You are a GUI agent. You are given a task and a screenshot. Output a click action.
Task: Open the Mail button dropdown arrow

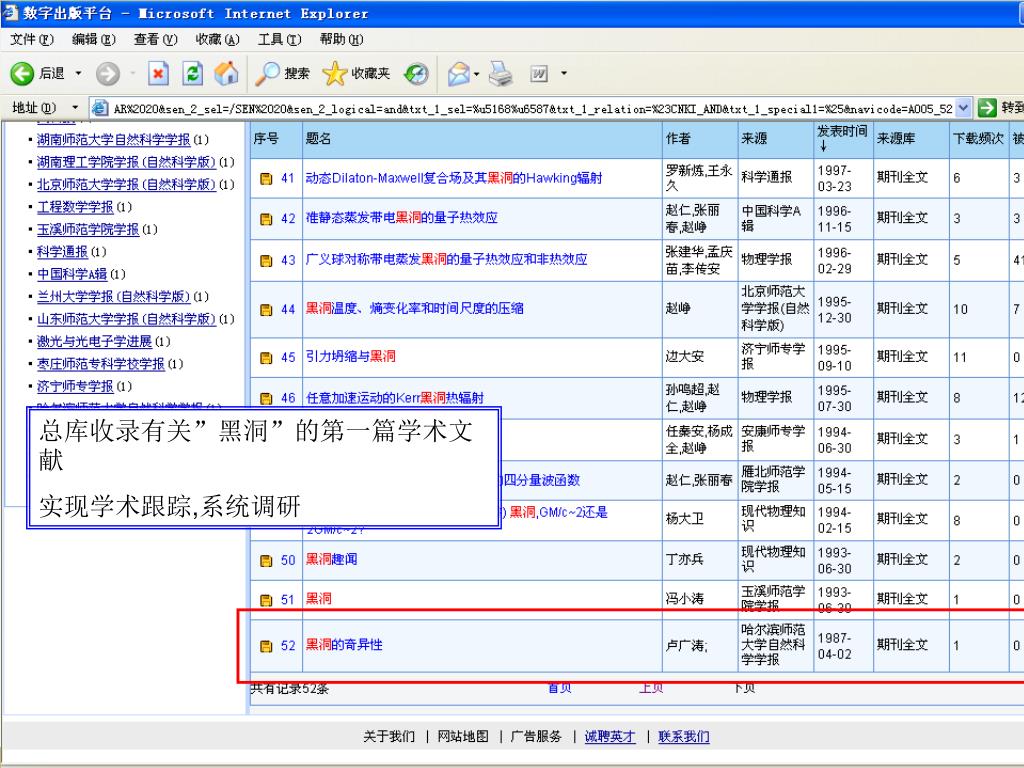coord(476,74)
